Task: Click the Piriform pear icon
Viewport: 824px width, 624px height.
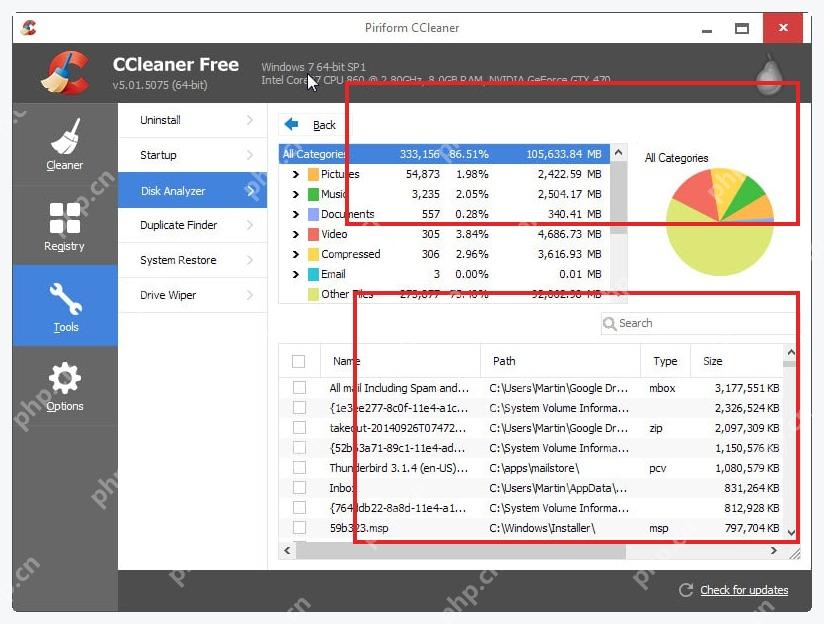Action: pos(769,75)
